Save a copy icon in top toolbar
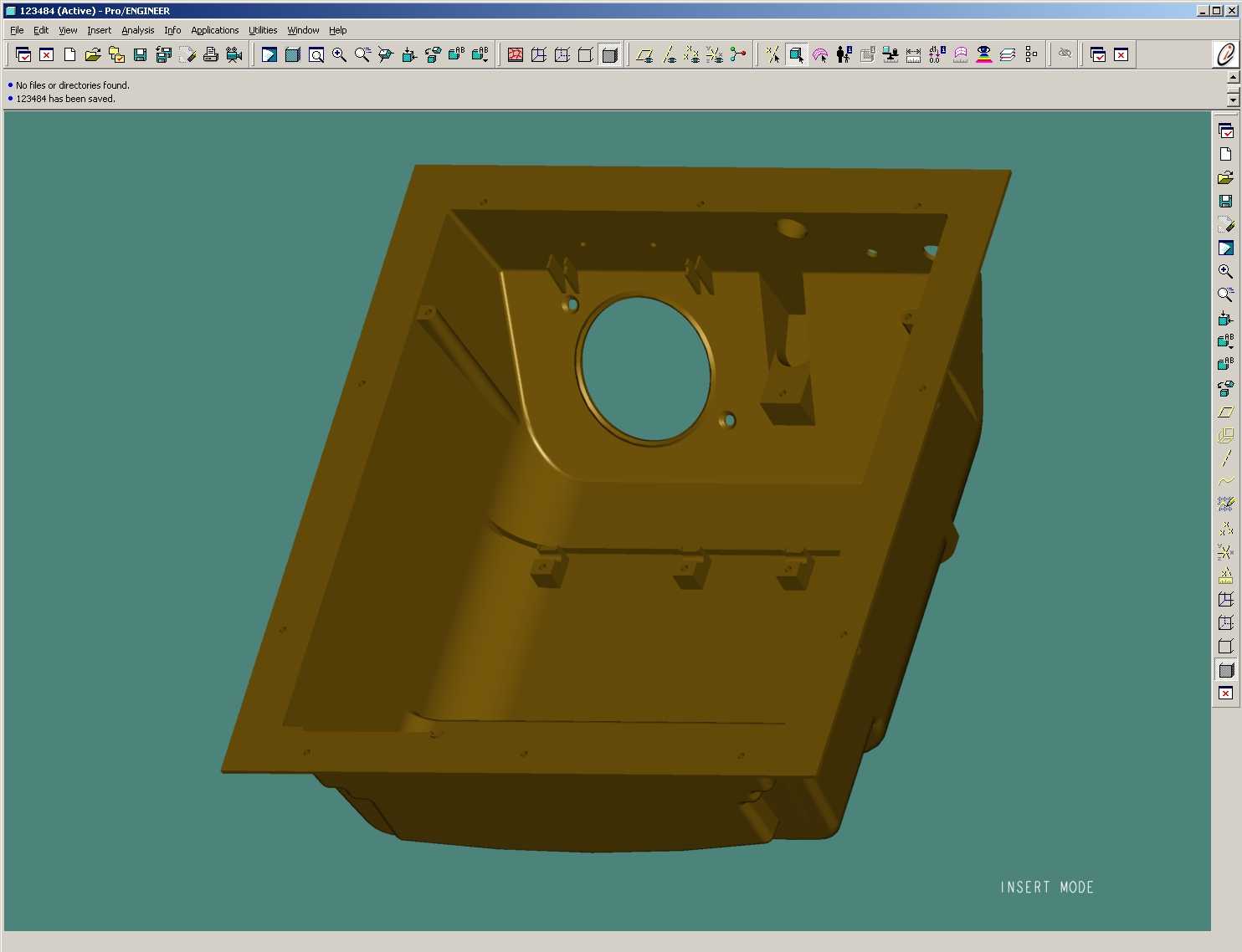This screenshot has height=952, width=1242. 163,55
